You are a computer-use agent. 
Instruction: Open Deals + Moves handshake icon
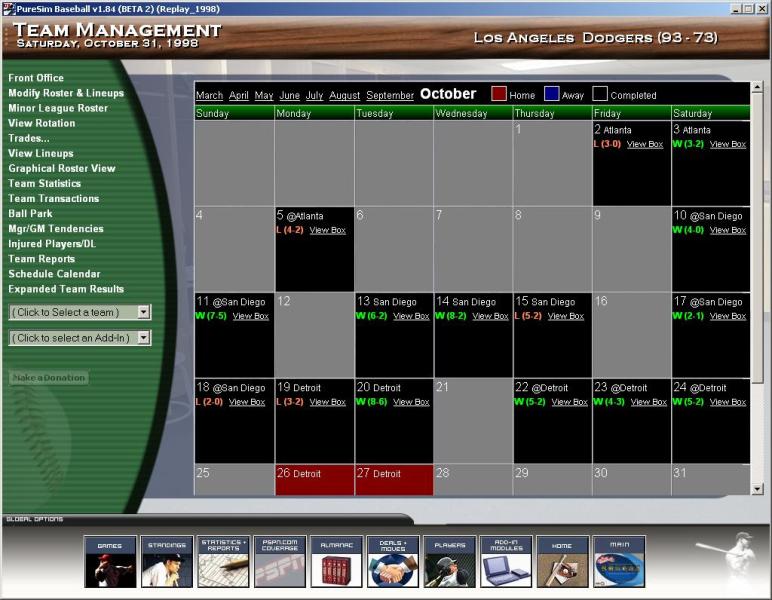coord(393,562)
